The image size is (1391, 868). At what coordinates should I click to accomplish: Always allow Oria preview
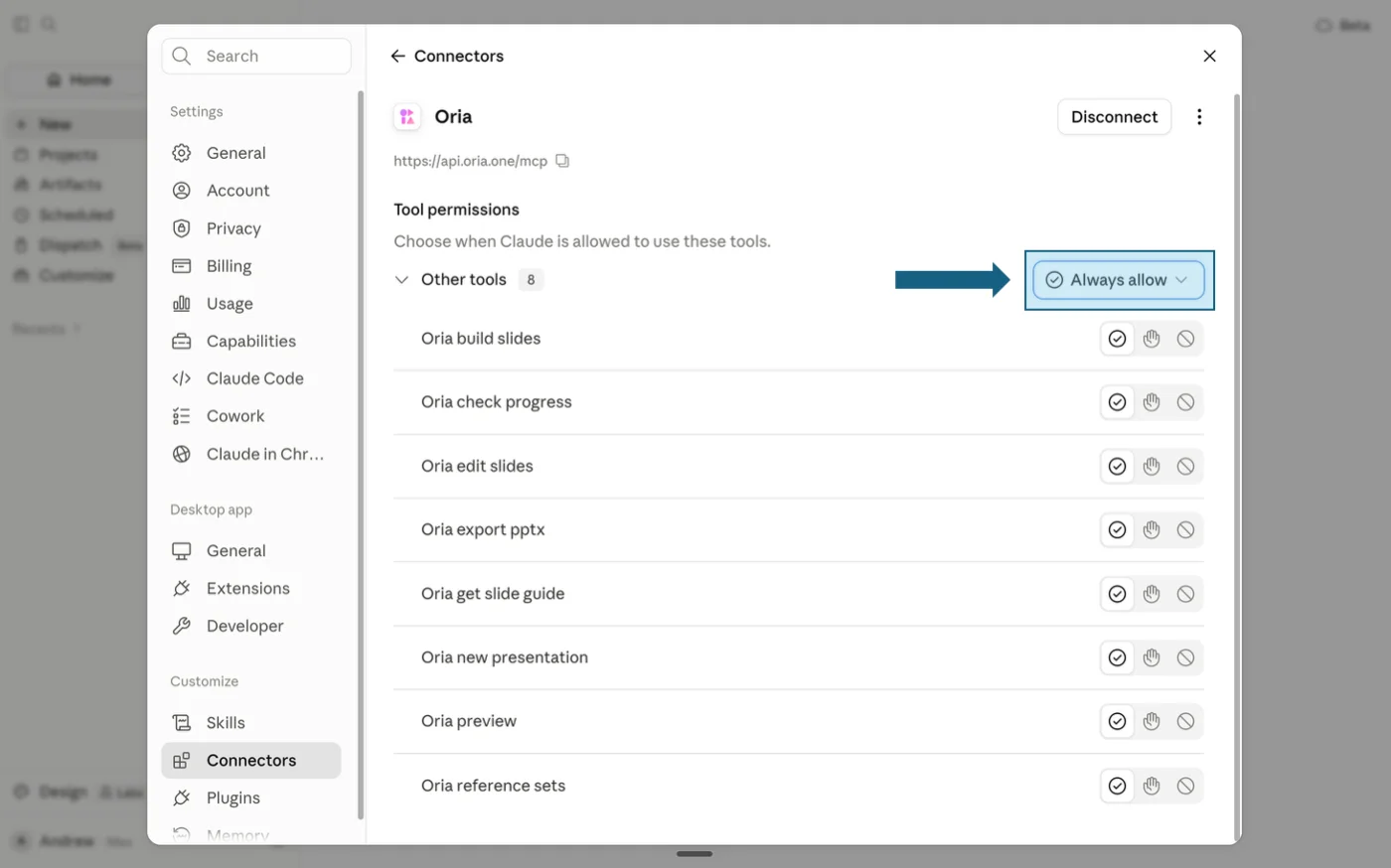click(x=1118, y=722)
